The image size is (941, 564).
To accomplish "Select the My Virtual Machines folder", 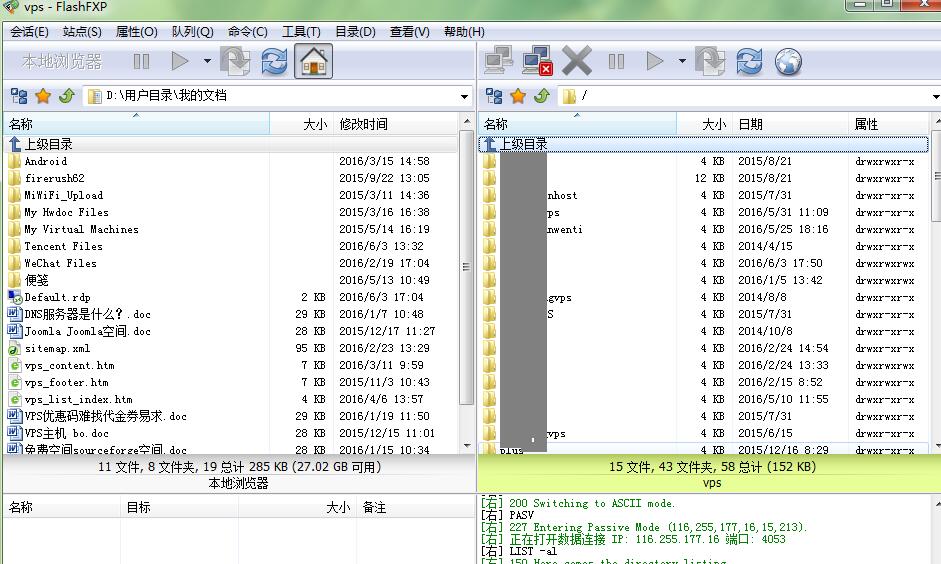I will click(81, 229).
